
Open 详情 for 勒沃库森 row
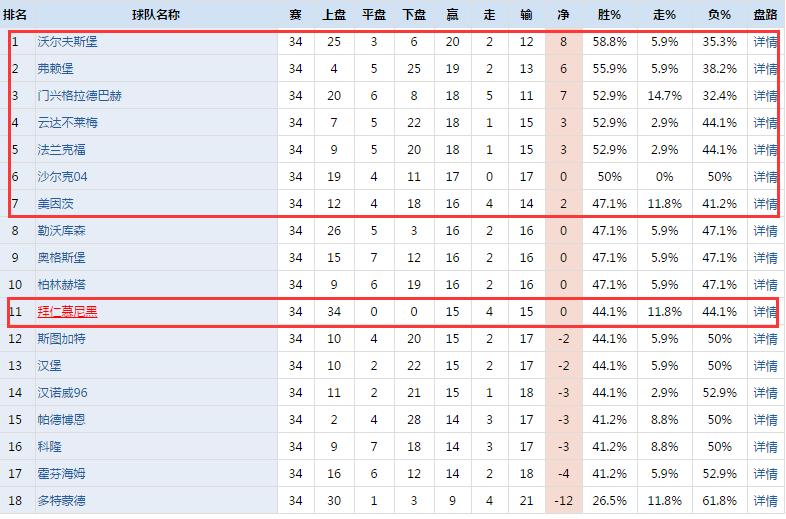[765, 231]
